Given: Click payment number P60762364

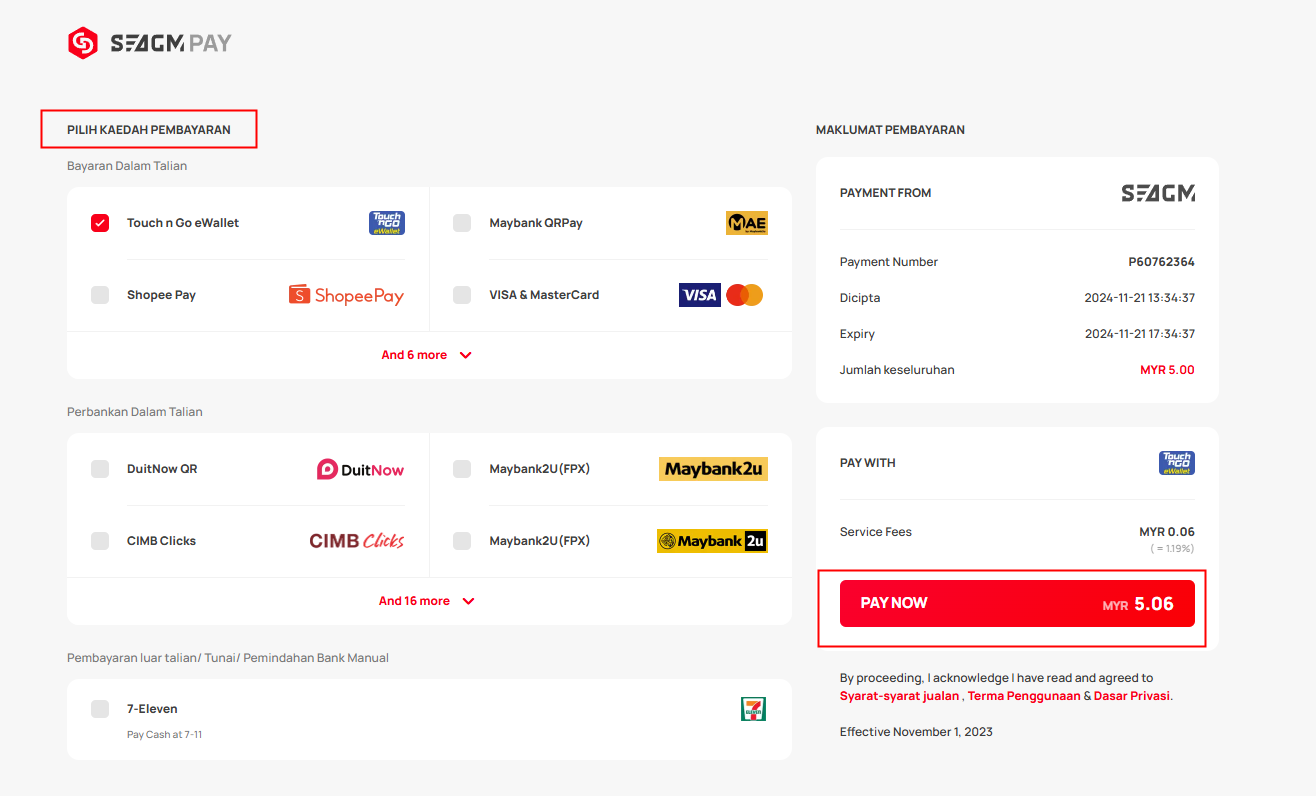Looking at the screenshot, I should point(1161,262).
